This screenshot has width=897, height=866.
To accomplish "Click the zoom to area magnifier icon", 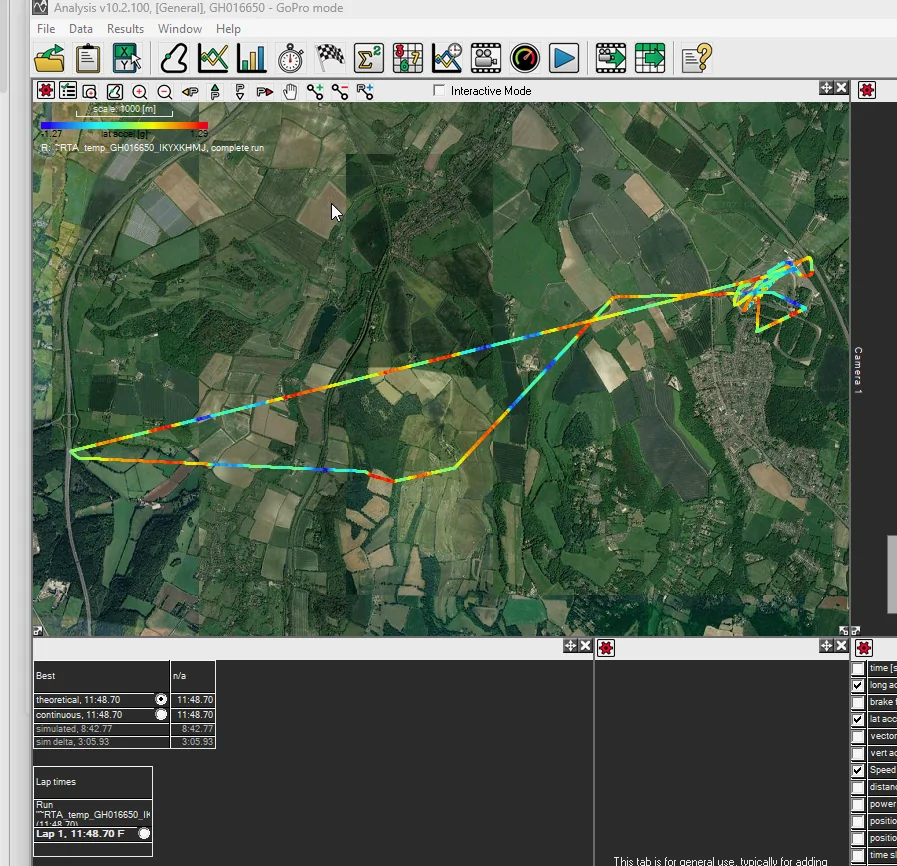I will (x=90, y=92).
